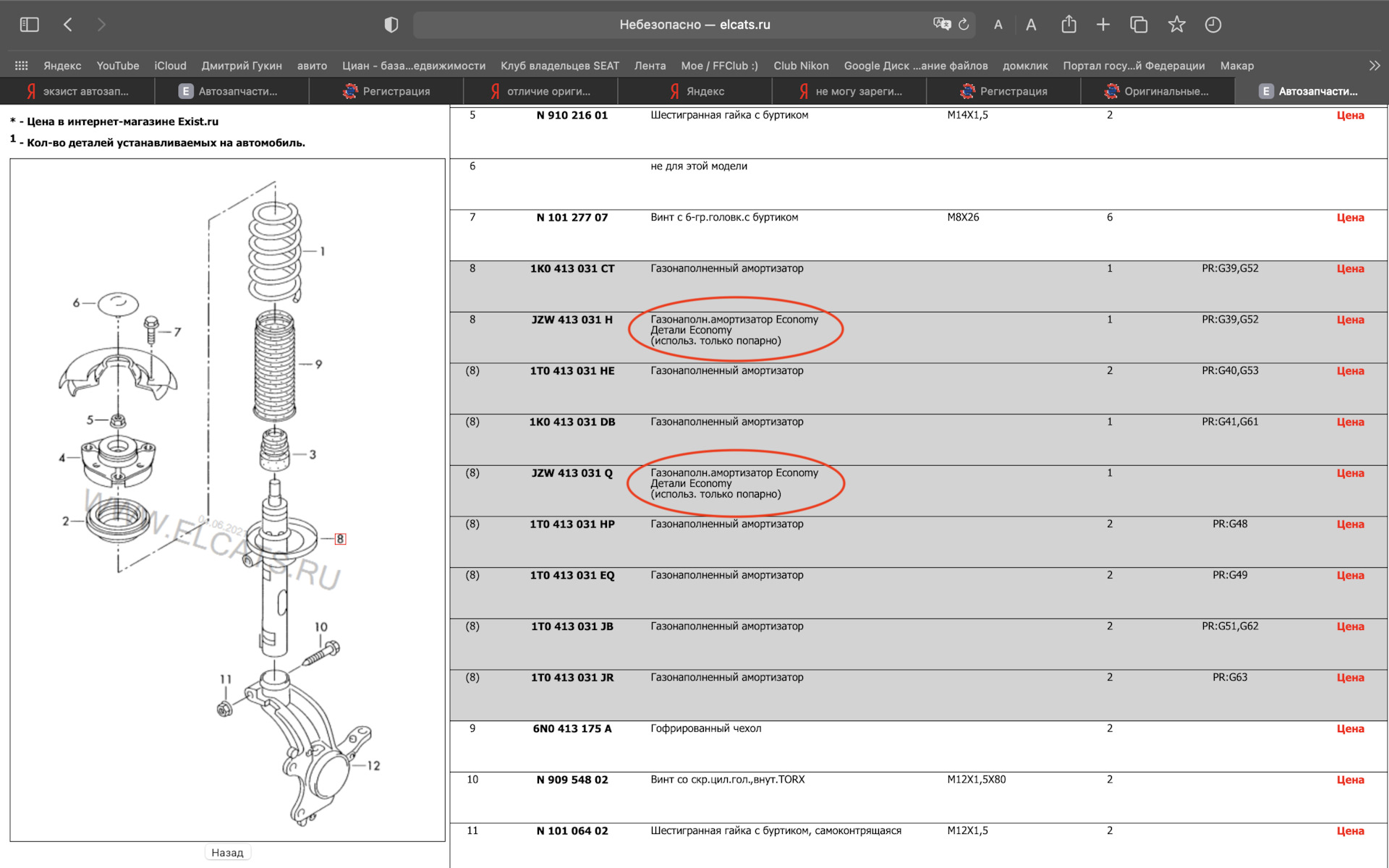Click the elcats.ru address bar
The height and width of the screenshot is (868, 1389).
pos(694,25)
